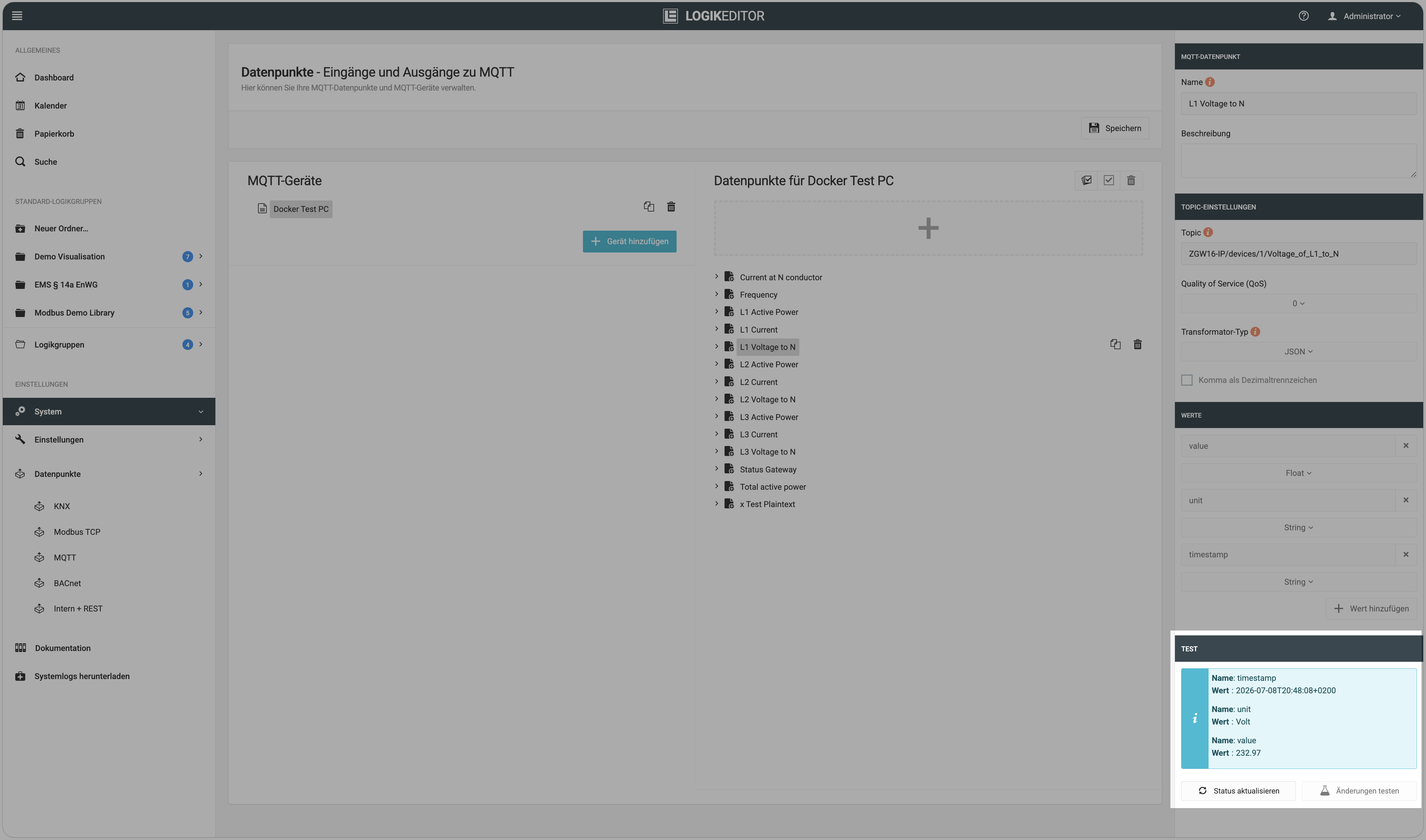Click the select all checkmark icon
This screenshot has height=840, width=1426.
point(1109,181)
